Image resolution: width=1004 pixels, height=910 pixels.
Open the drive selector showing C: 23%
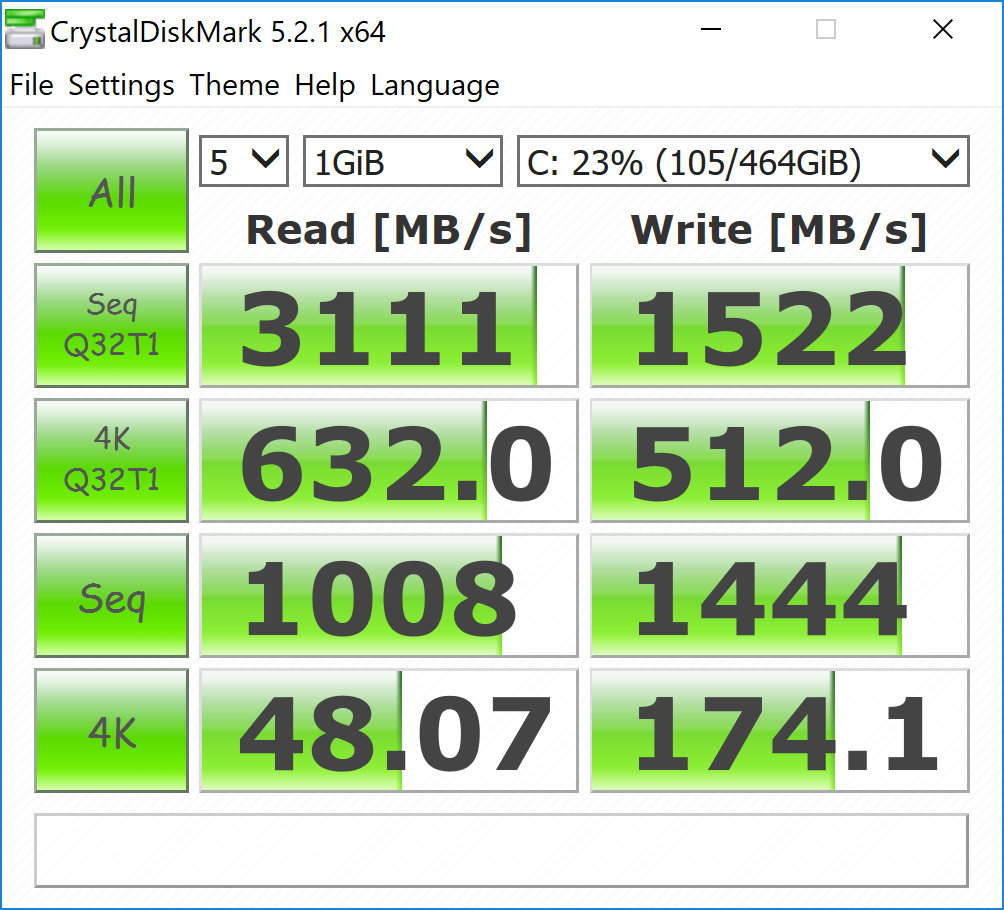(743, 161)
